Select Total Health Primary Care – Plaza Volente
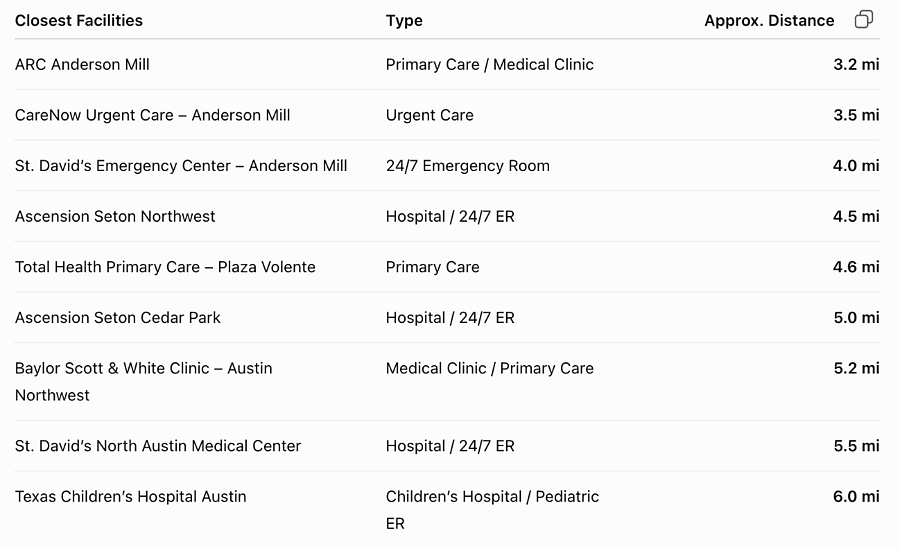Screen dimensions: 900x548 tap(165, 267)
